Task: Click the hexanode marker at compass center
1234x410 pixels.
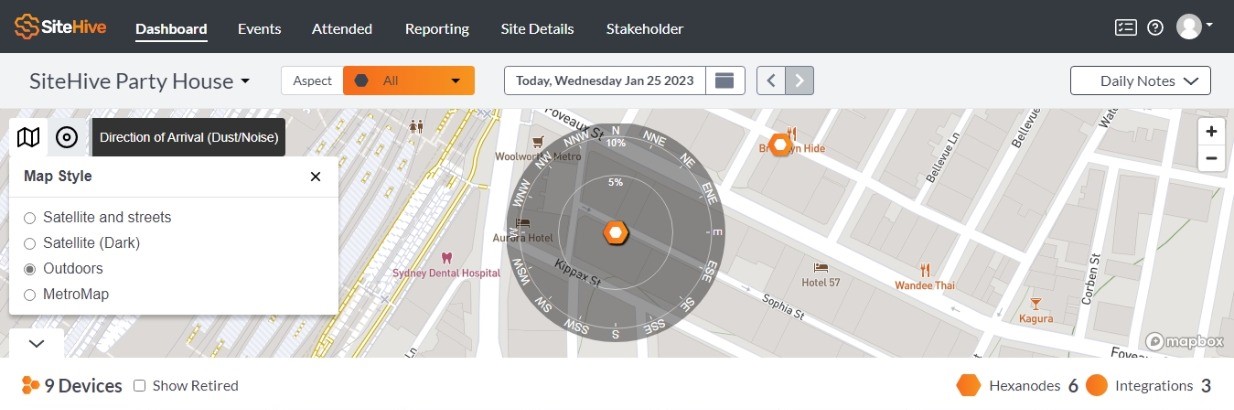Action: (x=616, y=233)
